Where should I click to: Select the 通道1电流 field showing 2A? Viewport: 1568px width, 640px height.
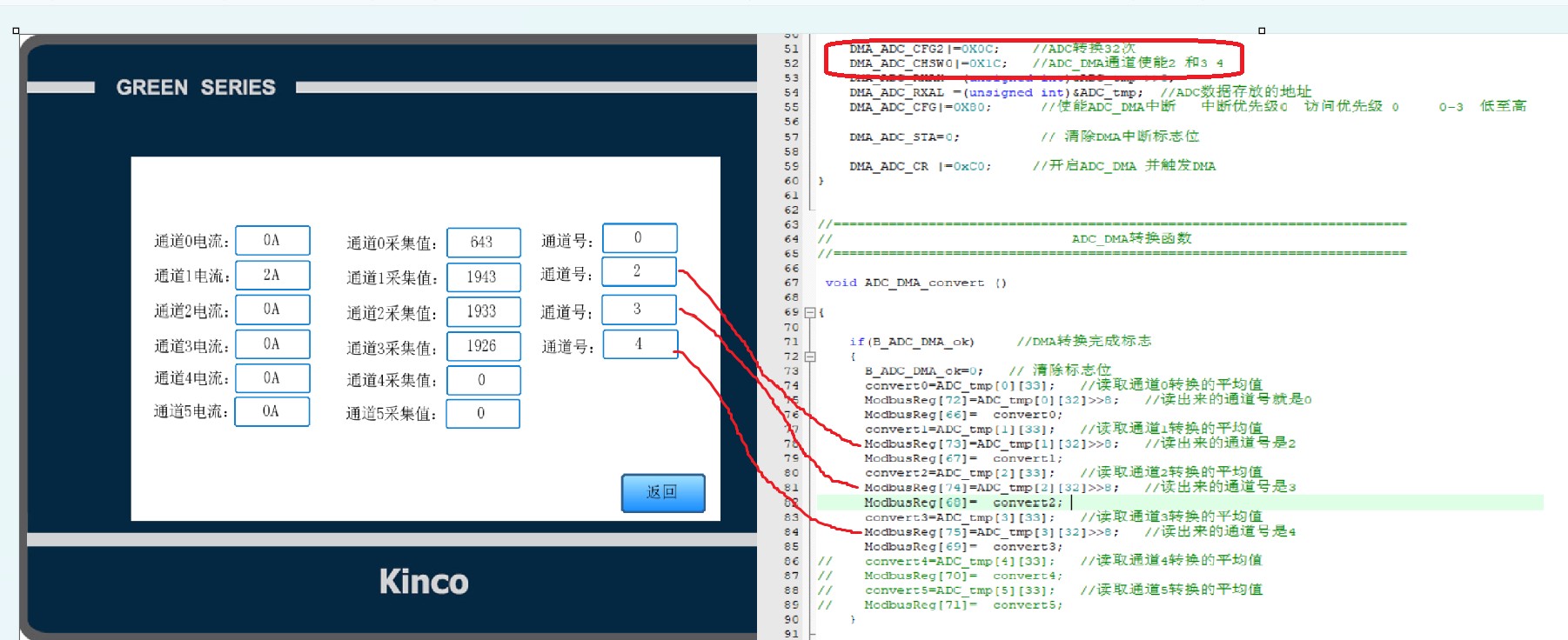[x=272, y=276]
